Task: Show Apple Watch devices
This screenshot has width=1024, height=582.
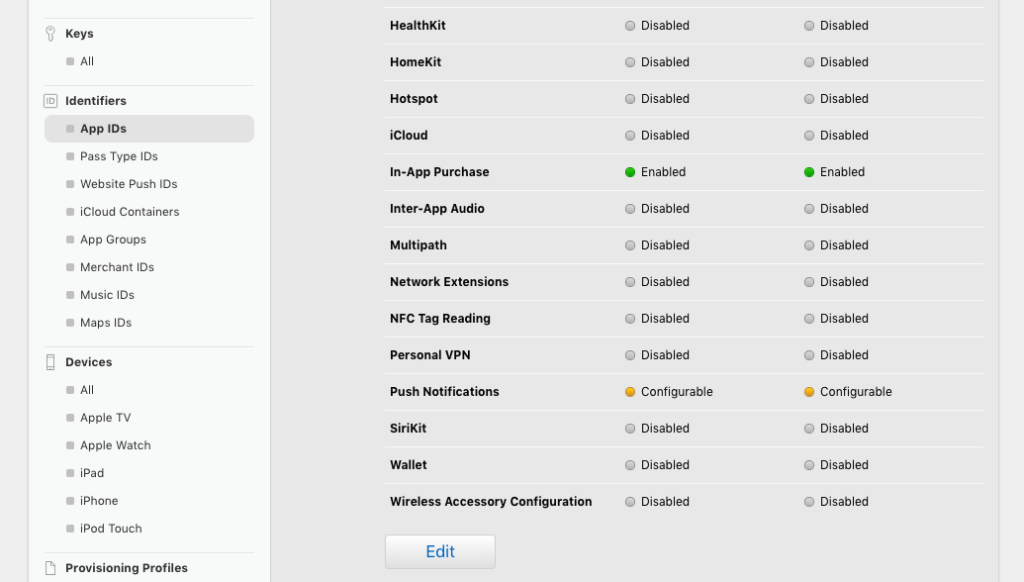Action: (x=115, y=446)
